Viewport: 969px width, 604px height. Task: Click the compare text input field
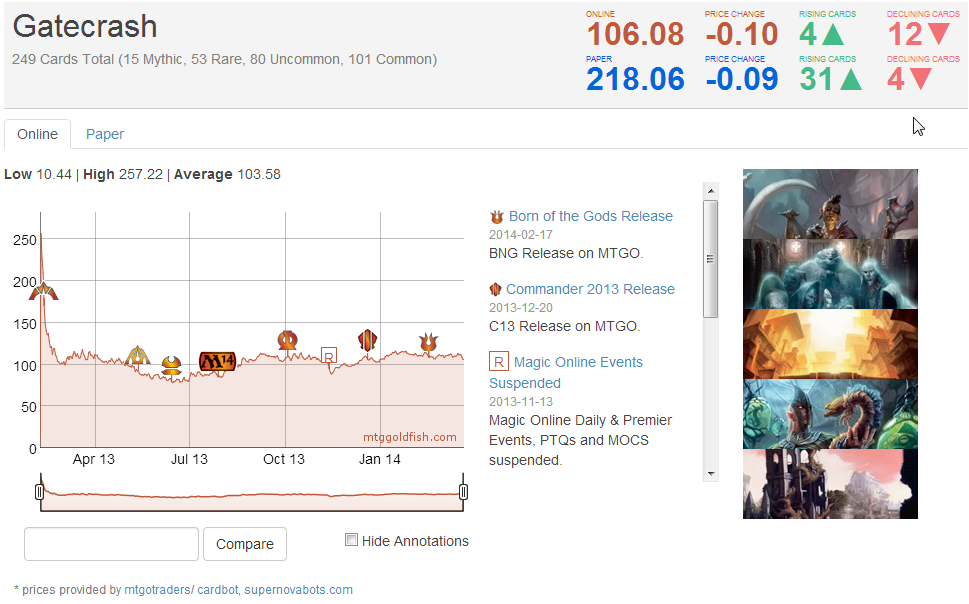coord(111,544)
